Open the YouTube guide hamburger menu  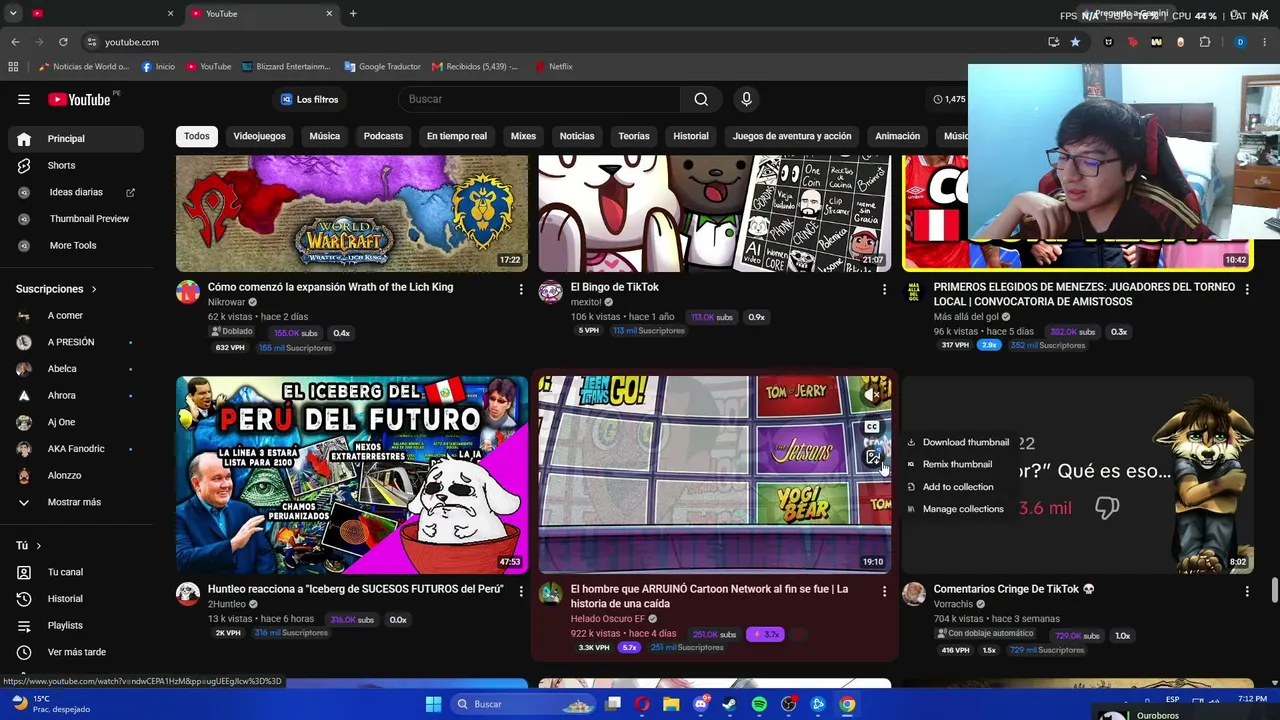pyautogui.click(x=24, y=99)
